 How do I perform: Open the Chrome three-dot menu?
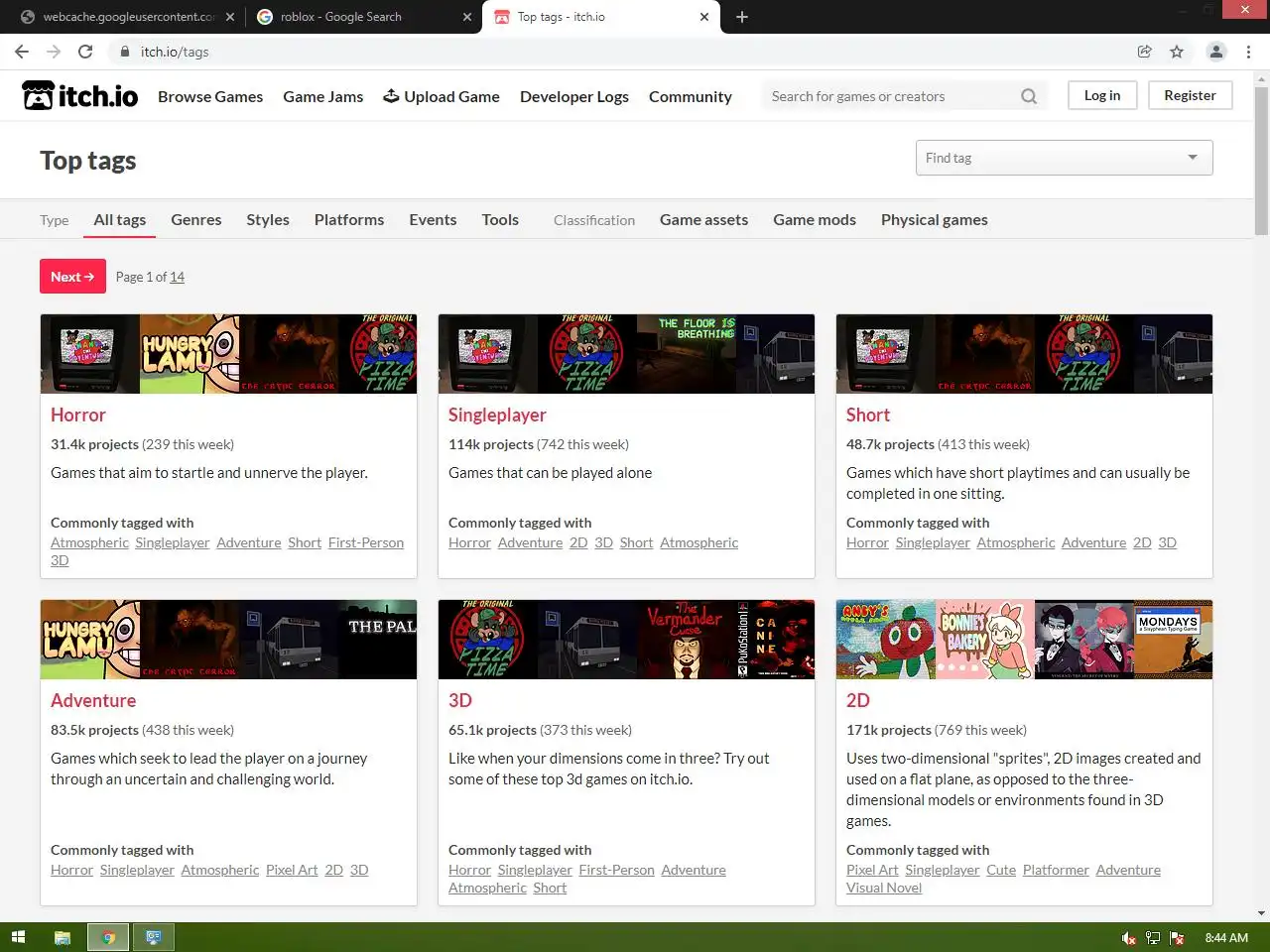tap(1248, 52)
